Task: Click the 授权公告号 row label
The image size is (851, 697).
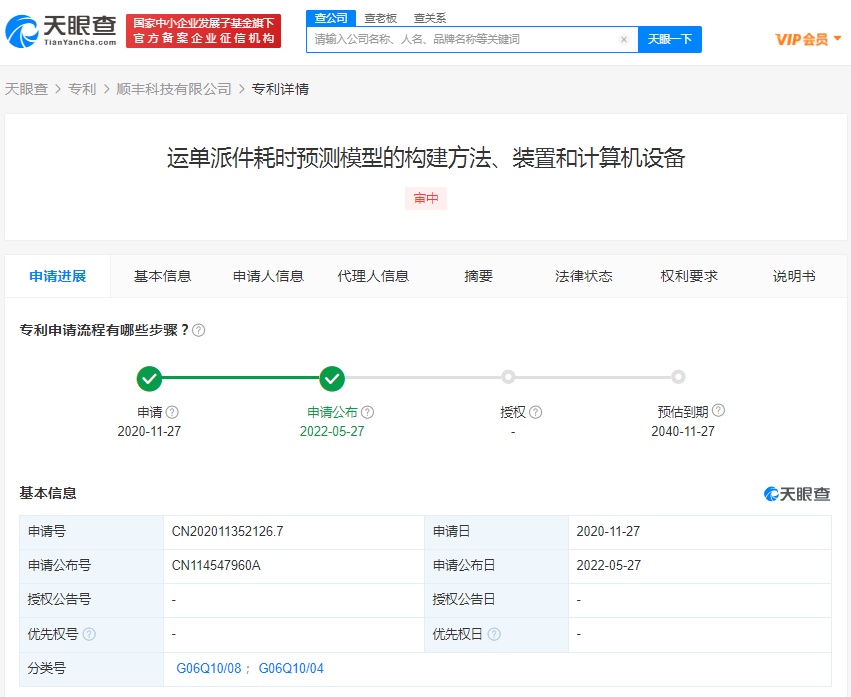Action: (x=59, y=600)
